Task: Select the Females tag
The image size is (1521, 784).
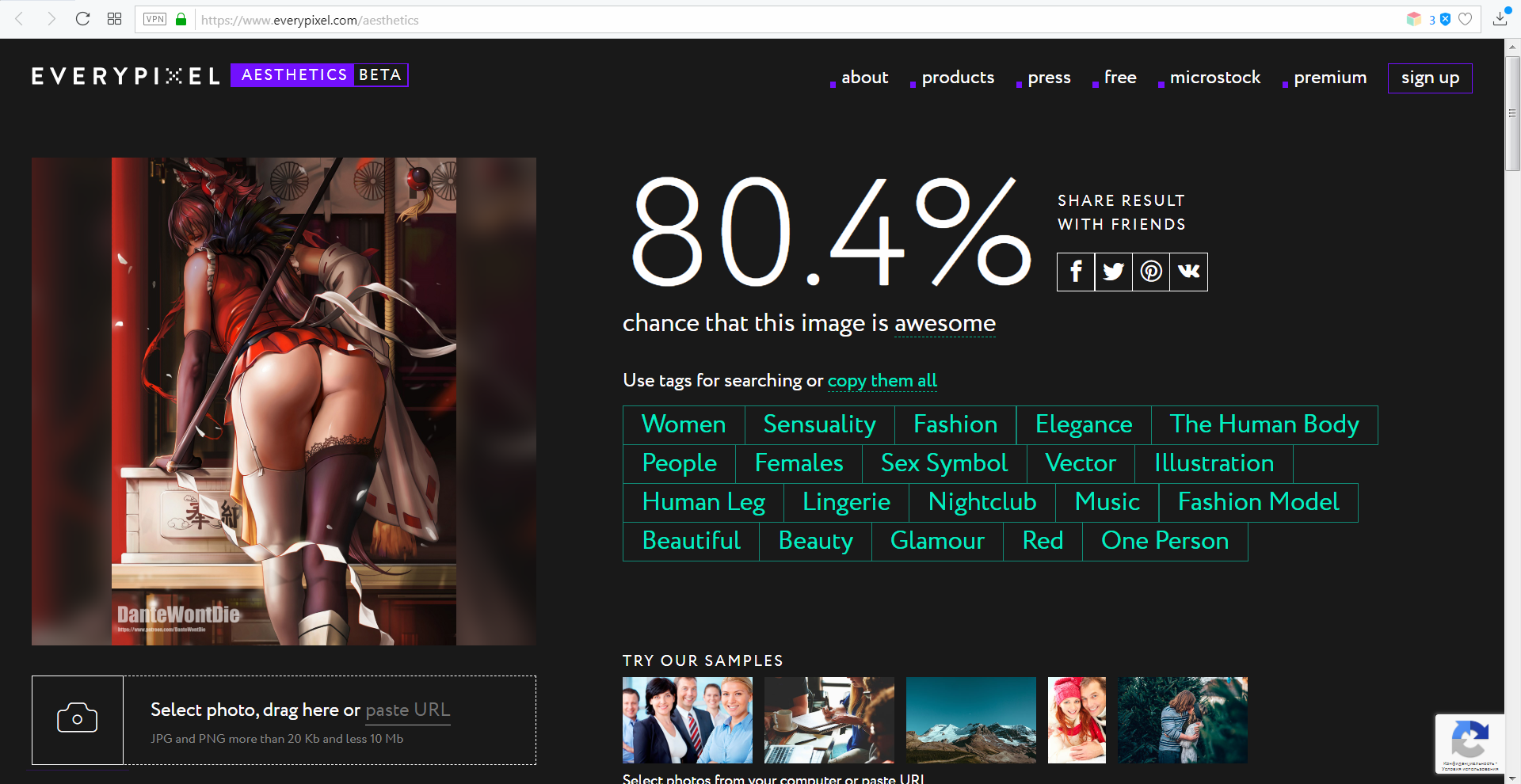Action: pyautogui.click(x=799, y=463)
